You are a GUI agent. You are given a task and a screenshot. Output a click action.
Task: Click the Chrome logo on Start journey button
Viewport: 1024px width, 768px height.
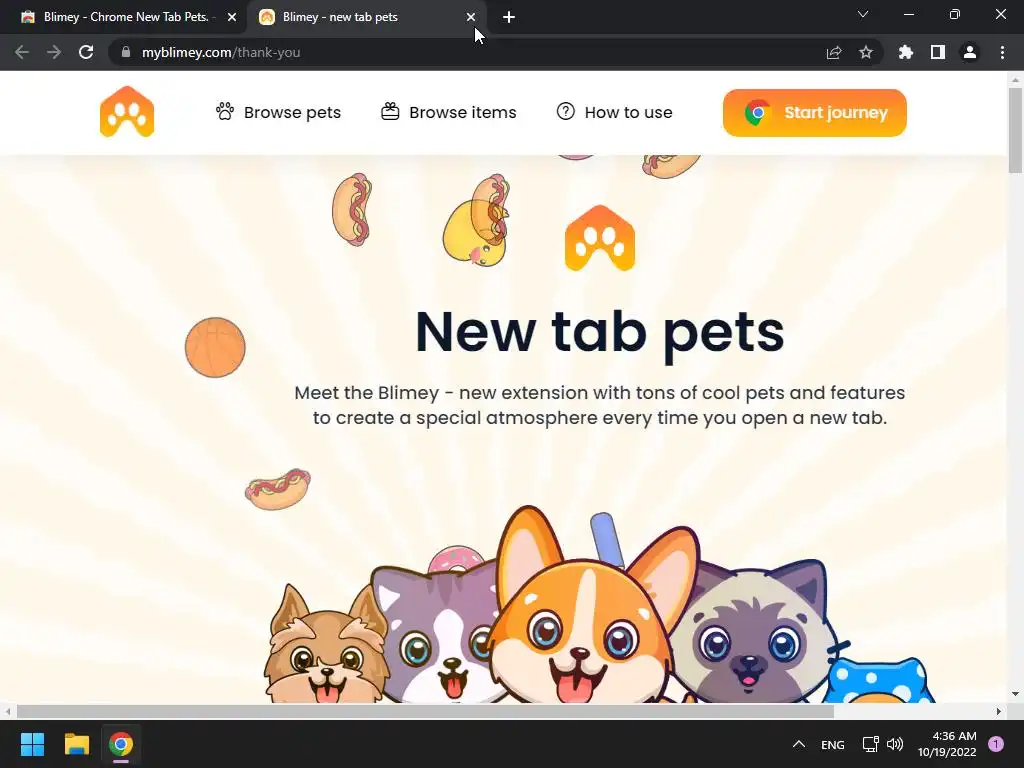758,113
